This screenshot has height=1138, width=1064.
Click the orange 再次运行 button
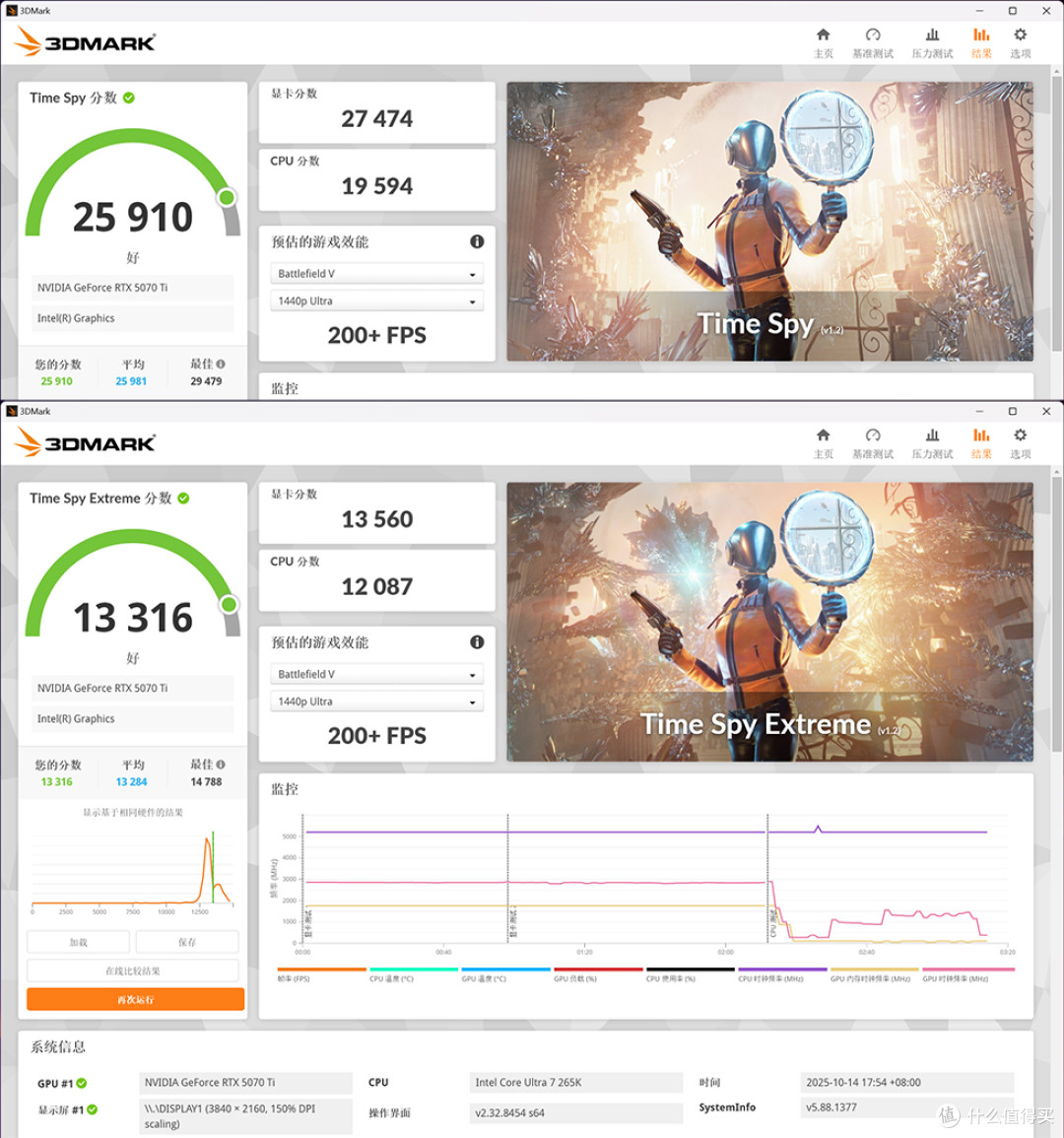135,999
